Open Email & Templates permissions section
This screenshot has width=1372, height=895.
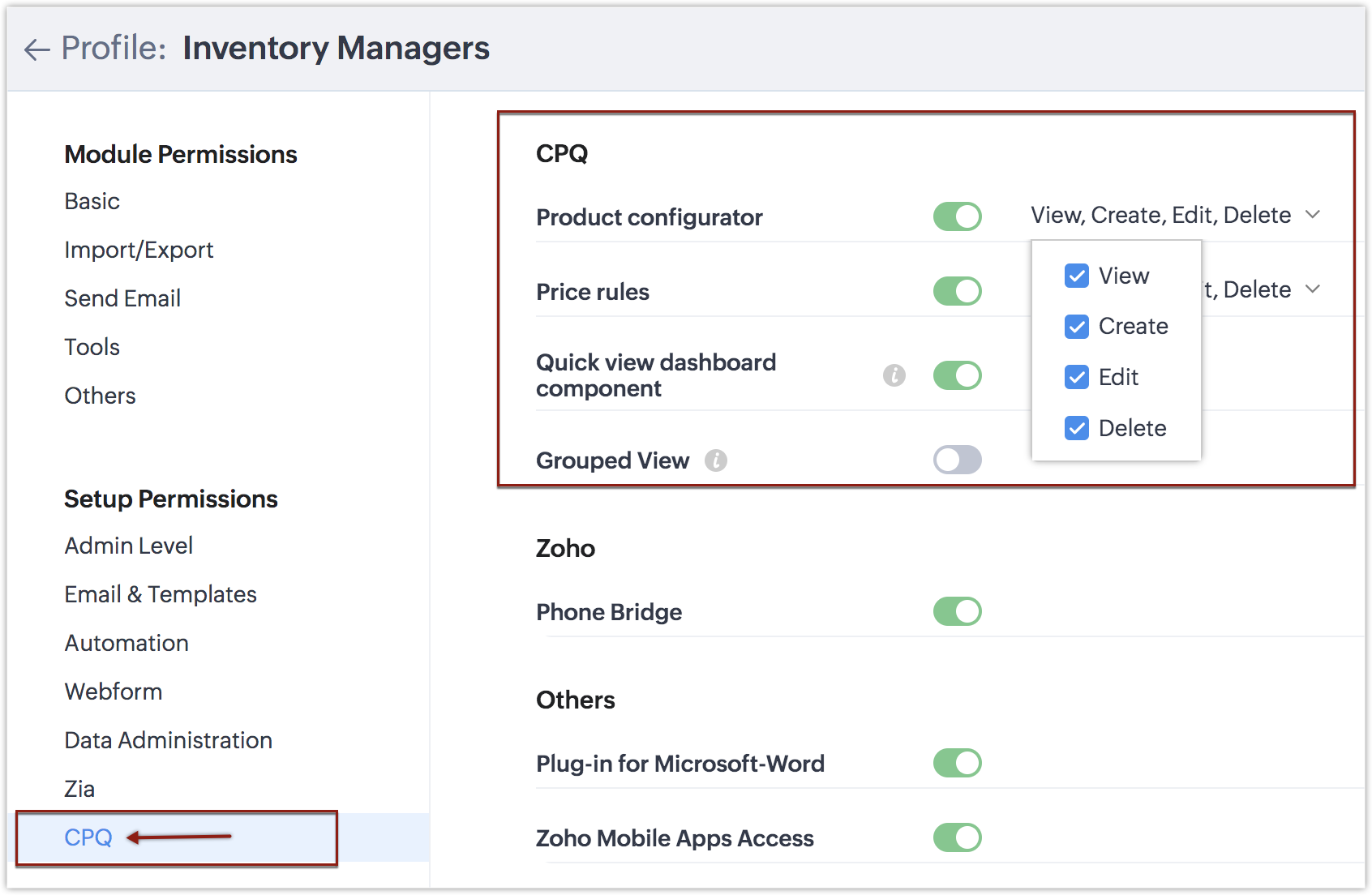click(161, 594)
